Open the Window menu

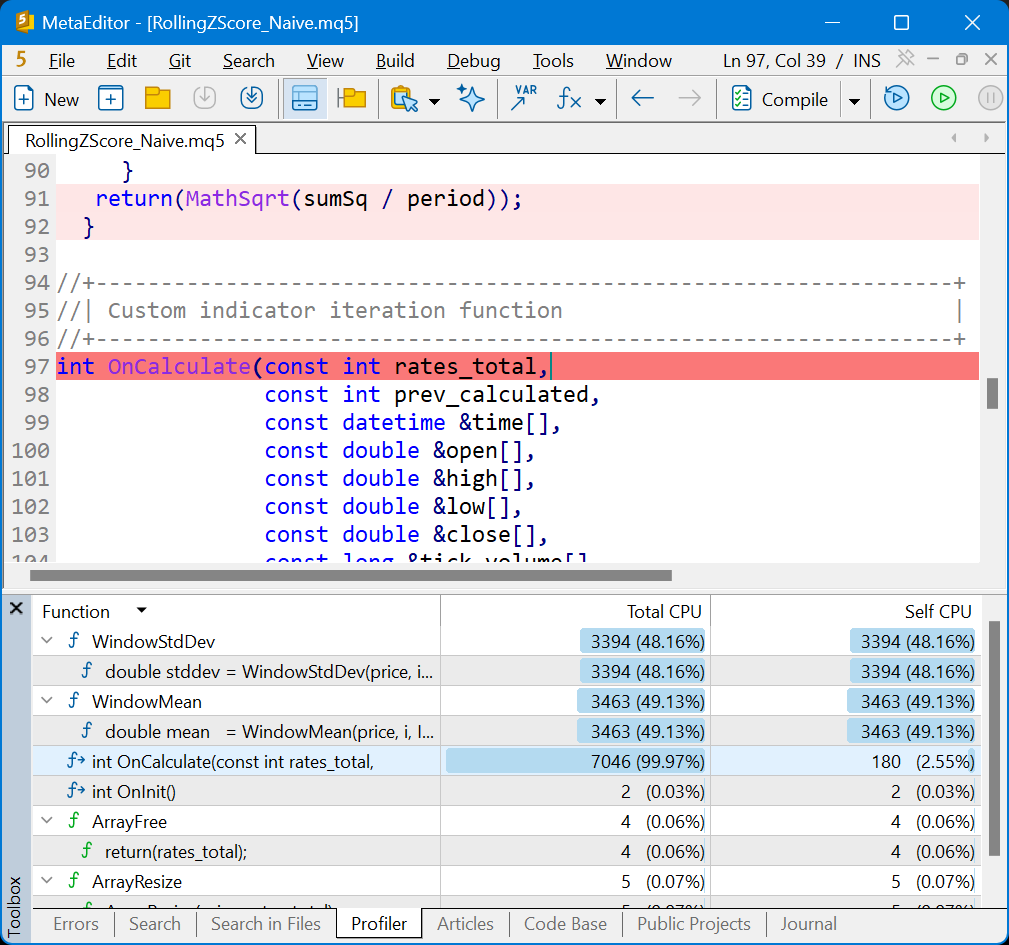(x=638, y=60)
